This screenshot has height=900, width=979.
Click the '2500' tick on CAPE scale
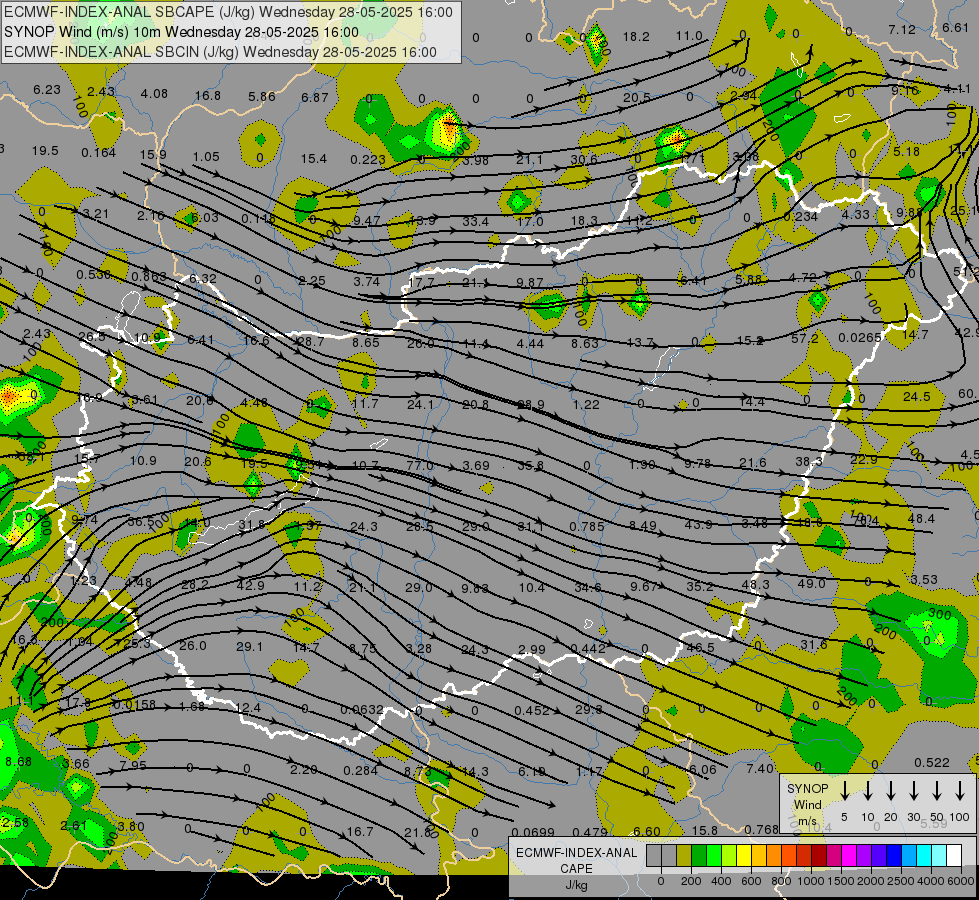coord(901,881)
